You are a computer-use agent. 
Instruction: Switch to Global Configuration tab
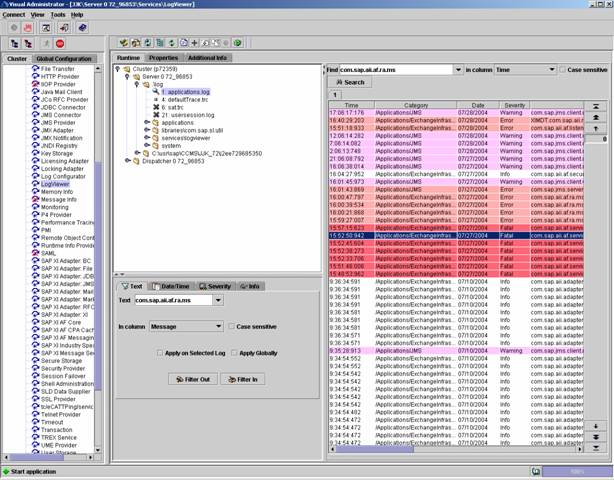click(x=64, y=59)
